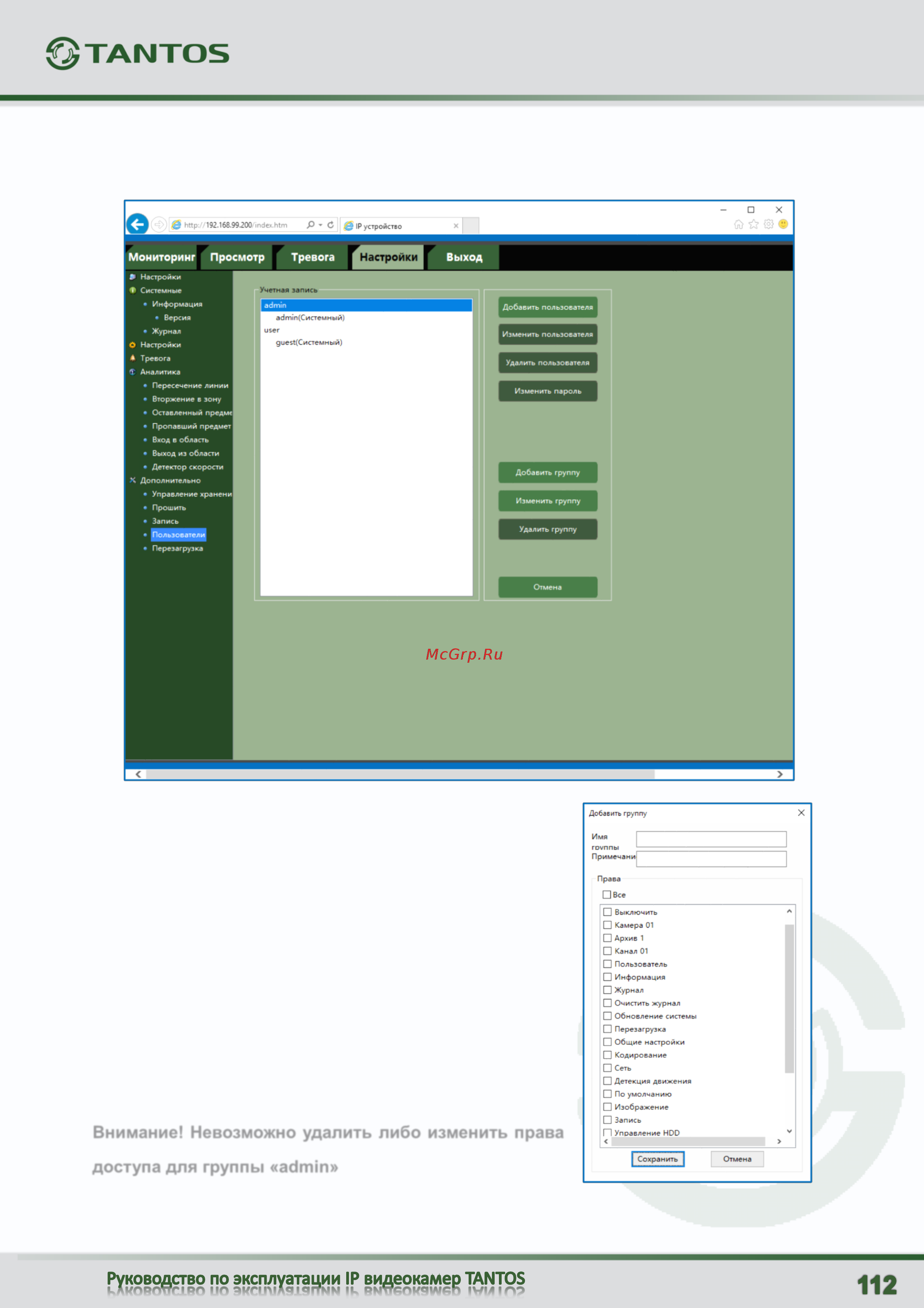This screenshot has width=924, height=1308.
Task: Open Перезагрузка in sidebar tree
Action: point(177,548)
